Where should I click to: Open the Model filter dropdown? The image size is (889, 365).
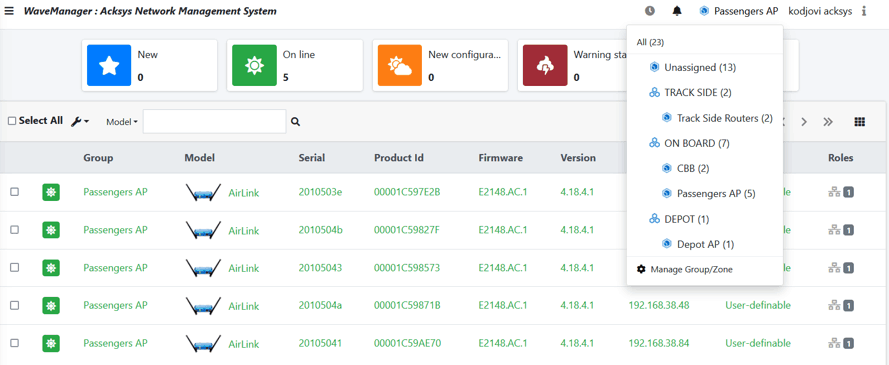(x=122, y=122)
